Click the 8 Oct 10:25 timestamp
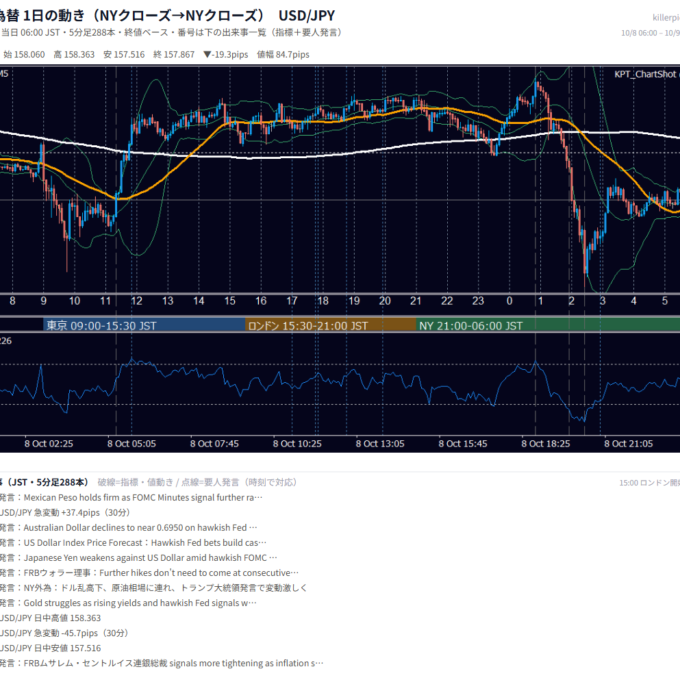This screenshot has height=680, width=680. pyautogui.click(x=297, y=444)
